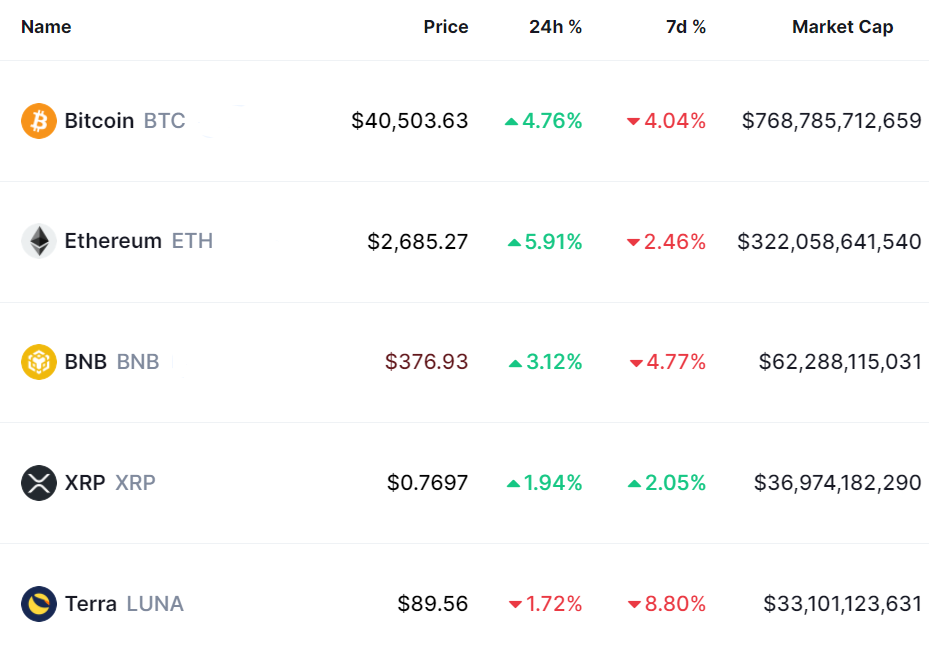Click the Terra LUNA logo icon

click(x=39, y=604)
